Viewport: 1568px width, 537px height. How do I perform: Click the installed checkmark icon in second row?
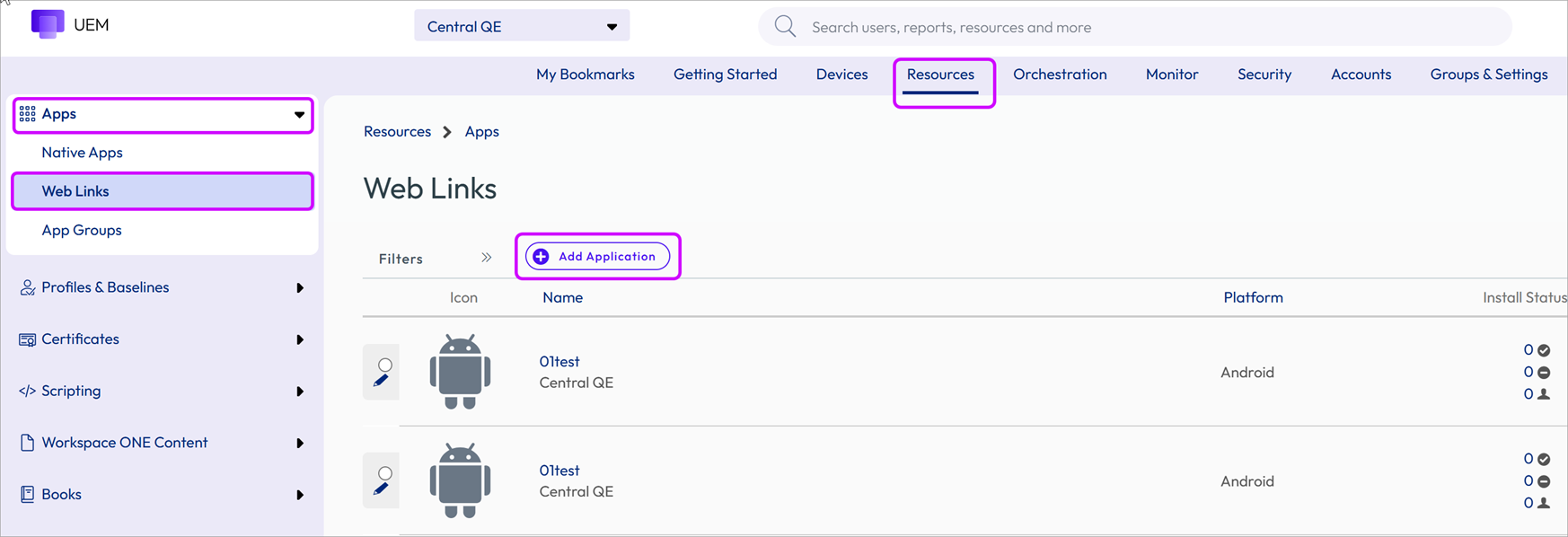point(1544,459)
